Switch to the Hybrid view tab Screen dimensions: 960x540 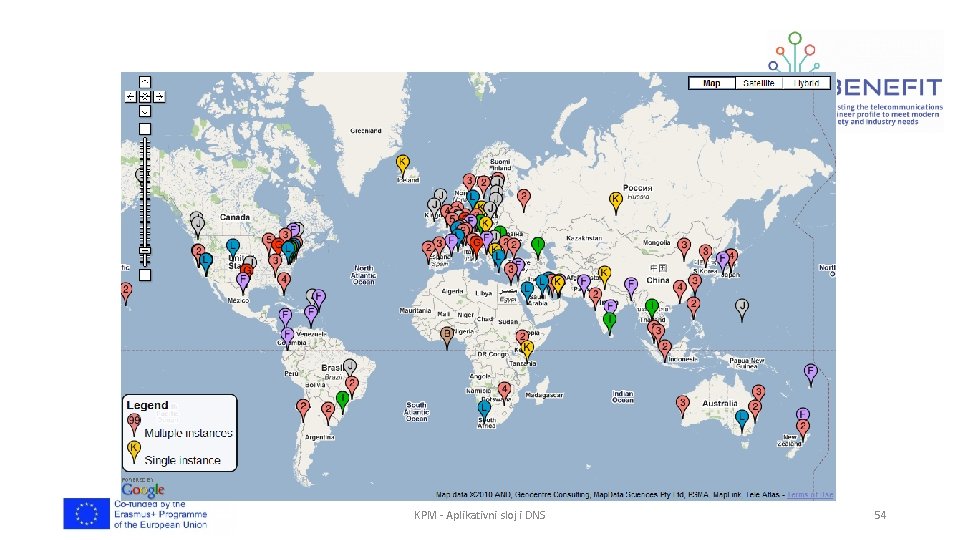pos(806,83)
